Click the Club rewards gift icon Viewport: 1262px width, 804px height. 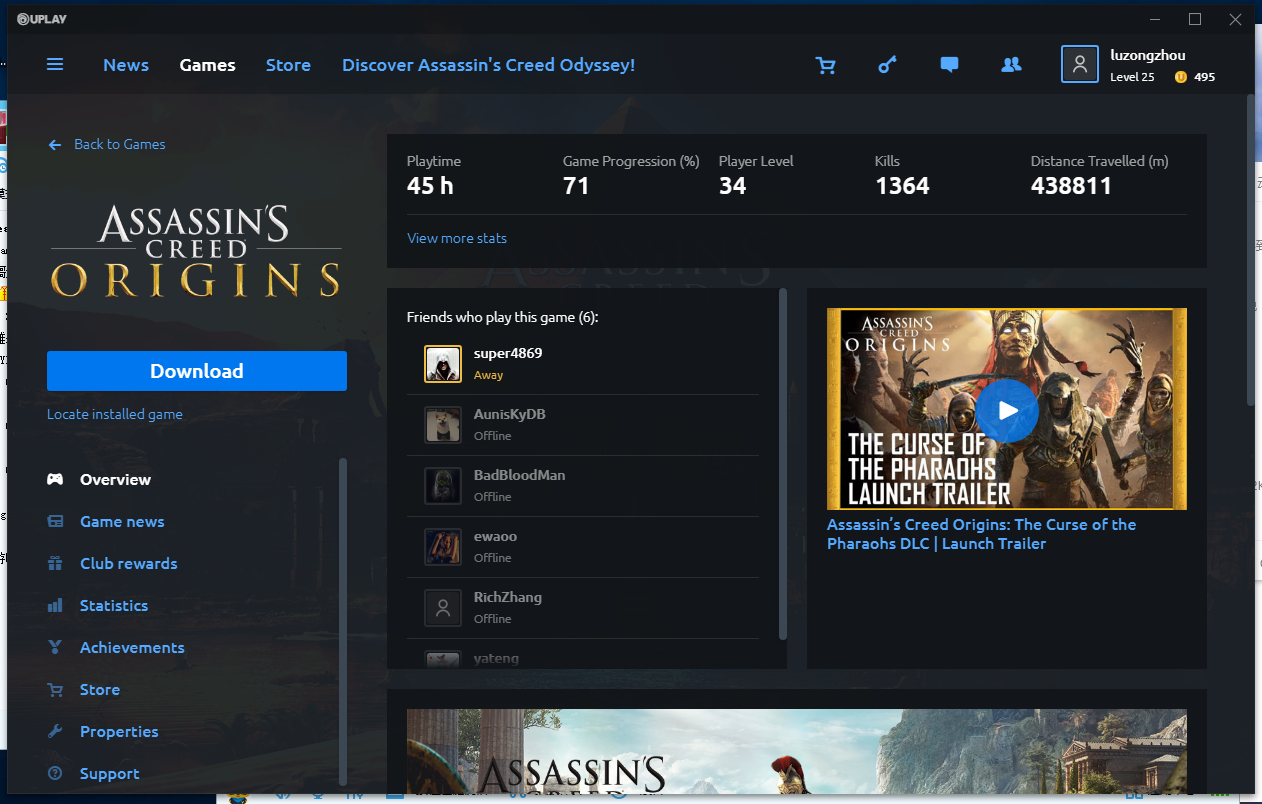click(56, 563)
